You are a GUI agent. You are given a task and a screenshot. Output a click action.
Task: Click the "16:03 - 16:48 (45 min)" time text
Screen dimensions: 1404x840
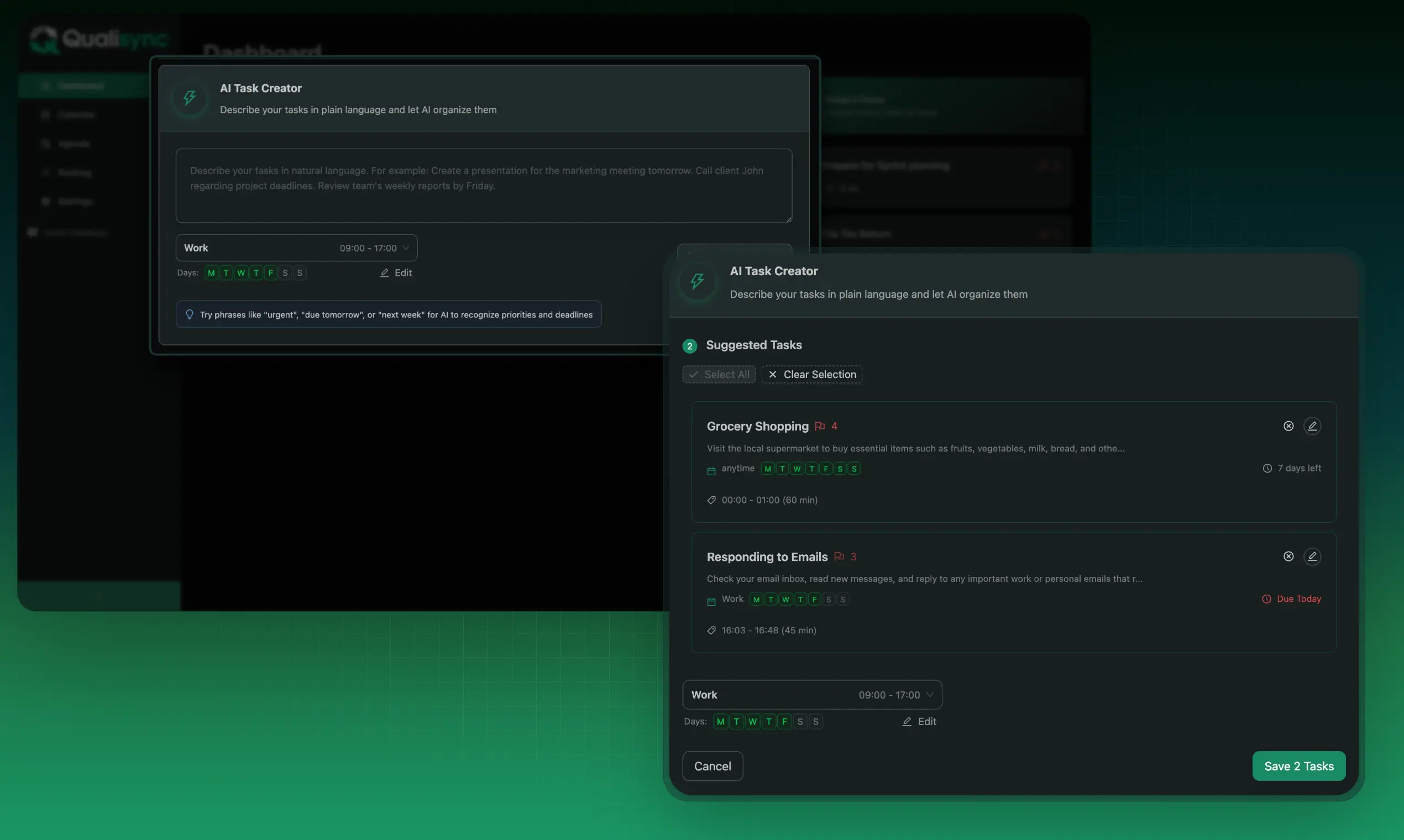769,630
